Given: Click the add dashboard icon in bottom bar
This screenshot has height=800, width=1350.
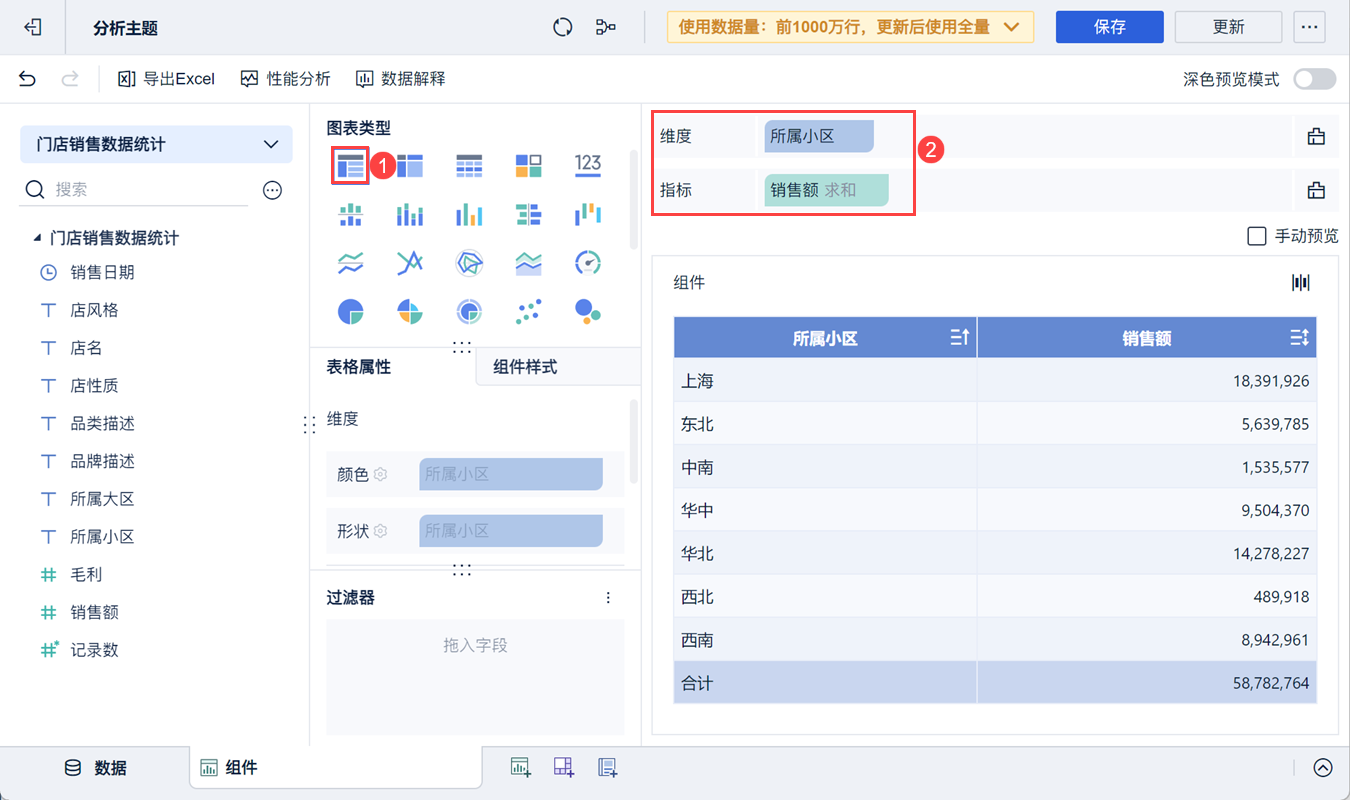Looking at the screenshot, I should [563, 767].
